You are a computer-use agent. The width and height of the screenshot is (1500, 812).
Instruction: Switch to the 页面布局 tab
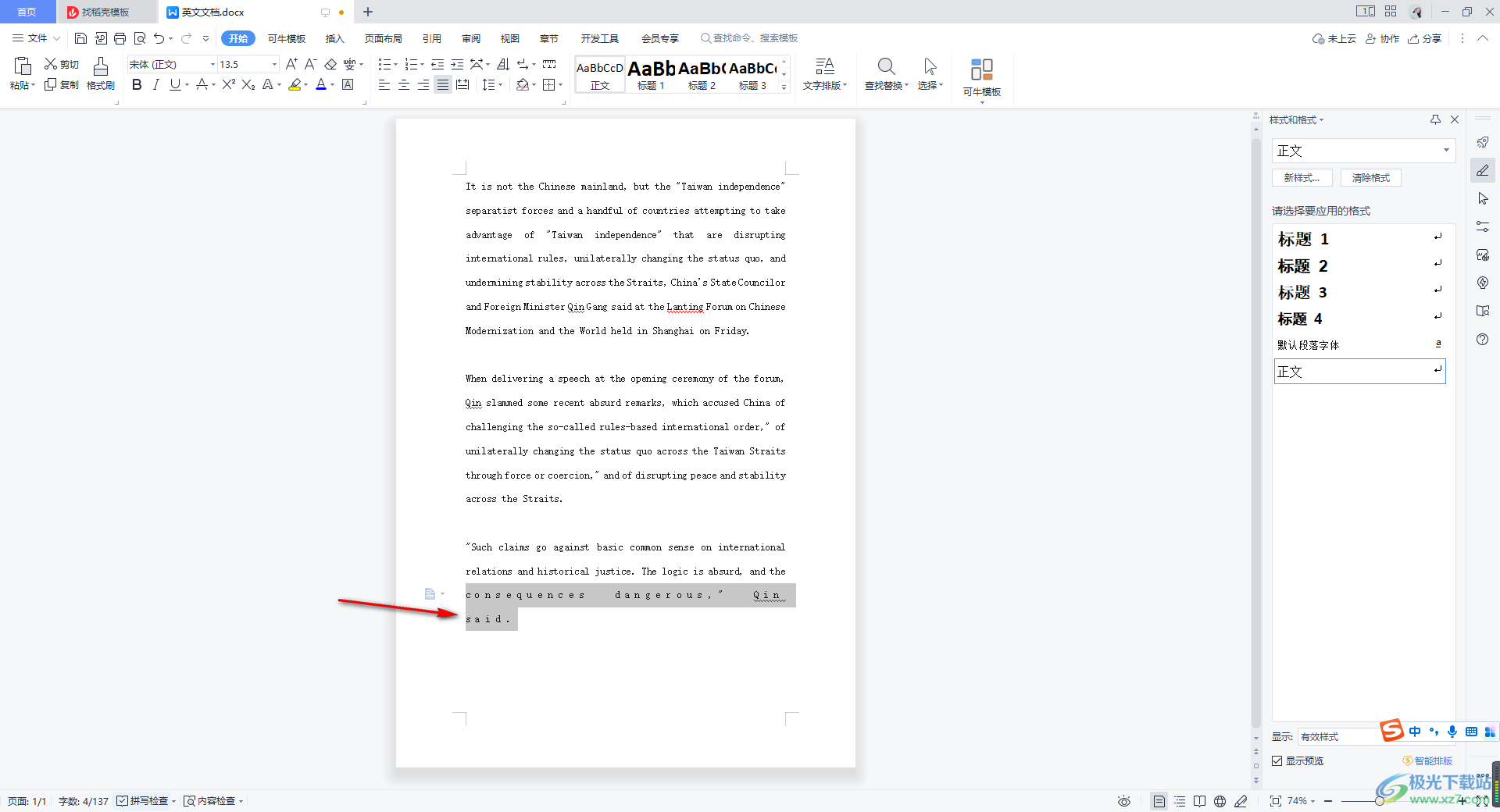point(383,38)
